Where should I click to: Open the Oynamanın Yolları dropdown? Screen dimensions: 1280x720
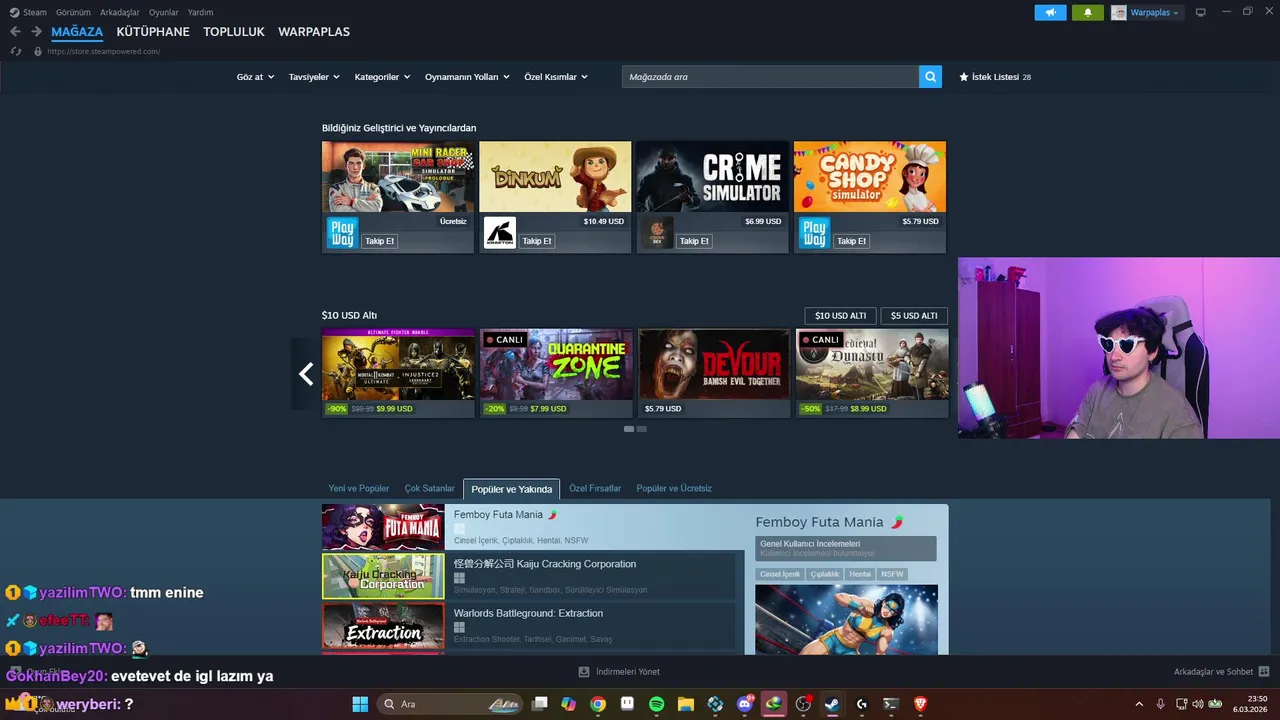[x=467, y=77]
